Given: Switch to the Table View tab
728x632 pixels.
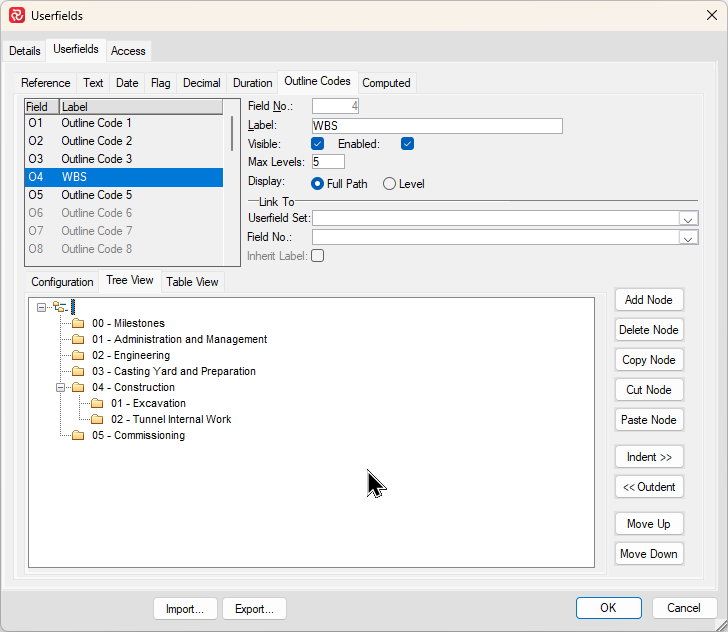Looking at the screenshot, I should tap(192, 282).
